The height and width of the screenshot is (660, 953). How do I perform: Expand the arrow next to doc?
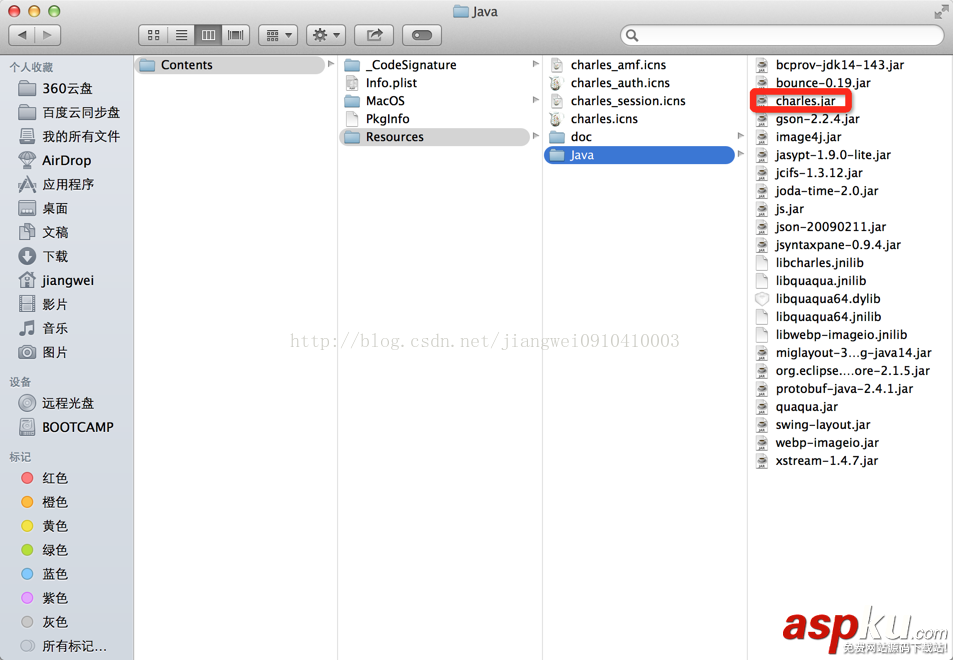[x=740, y=136]
